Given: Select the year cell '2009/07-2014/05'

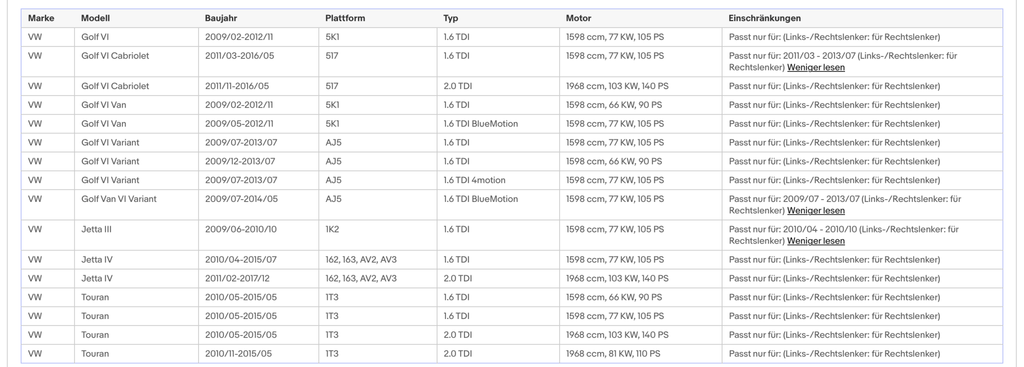Looking at the screenshot, I should tap(241, 199).
